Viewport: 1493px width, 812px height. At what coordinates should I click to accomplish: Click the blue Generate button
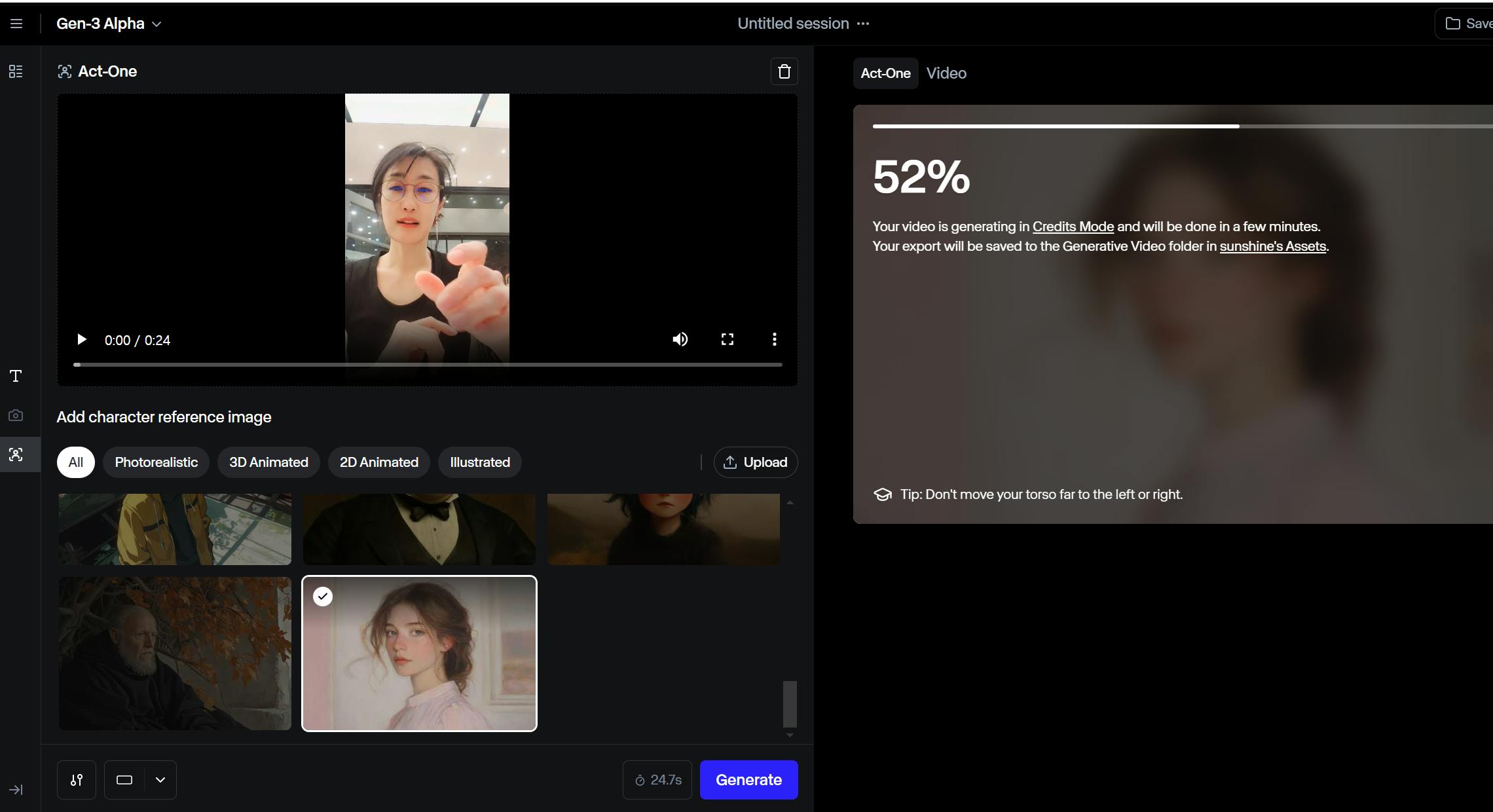click(748, 780)
